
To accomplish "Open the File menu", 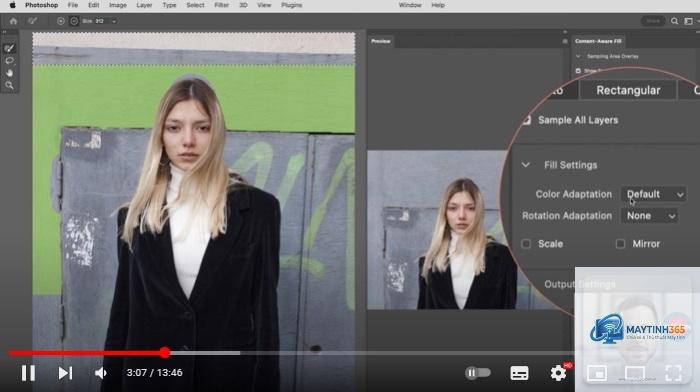I will (x=72, y=5).
